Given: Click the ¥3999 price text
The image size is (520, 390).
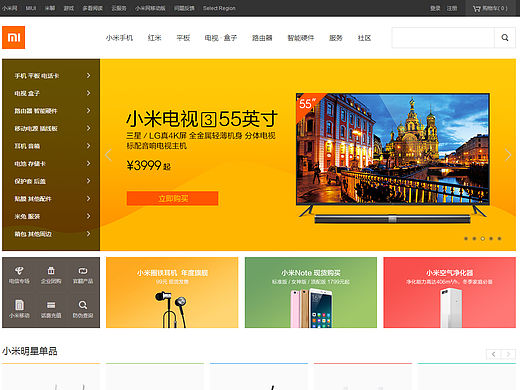Looking at the screenshot, I should (149, 165).
